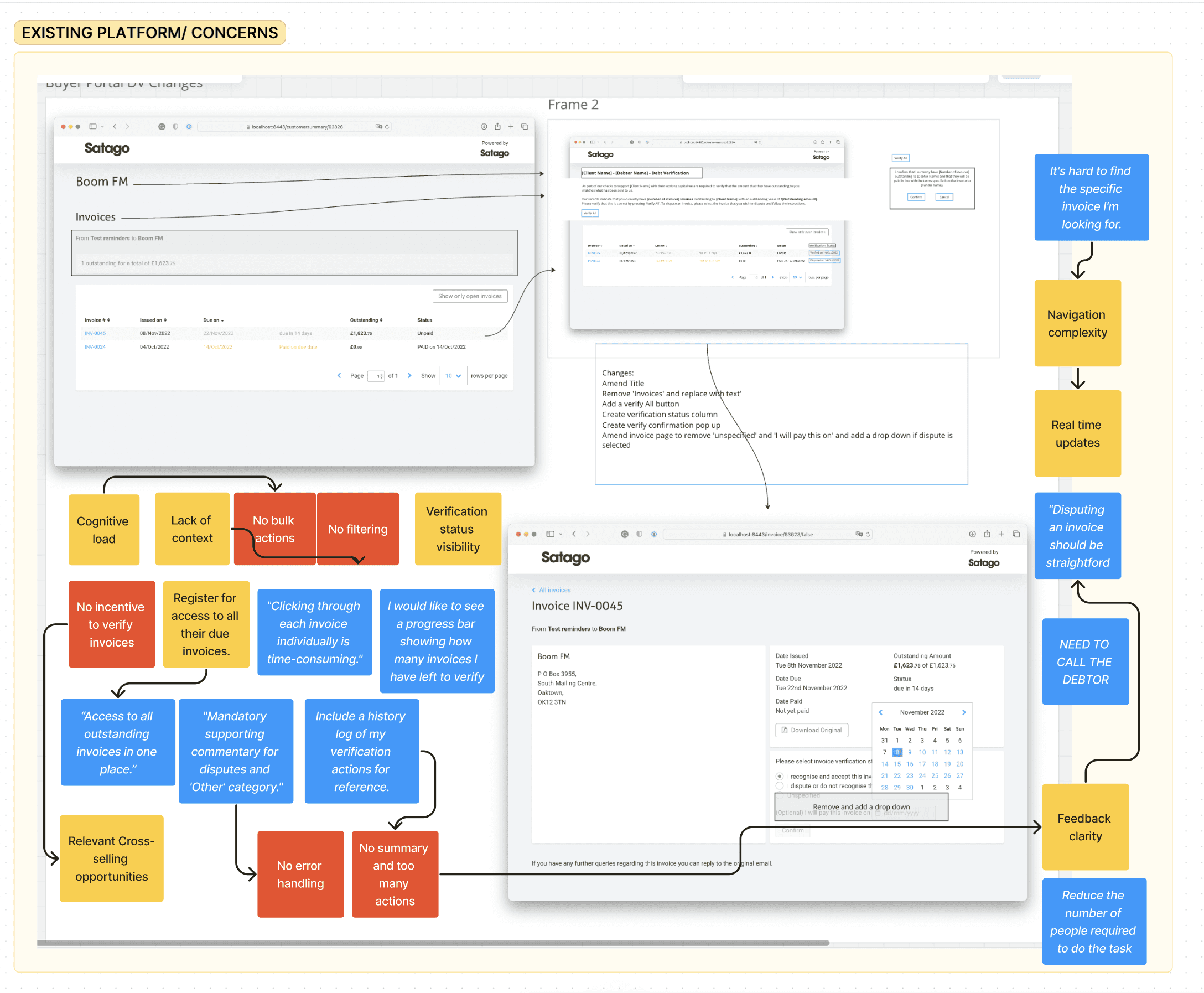Select the red 'No filtering' sticky note
Screen dimensions: 1204x993
click(358, 529)
